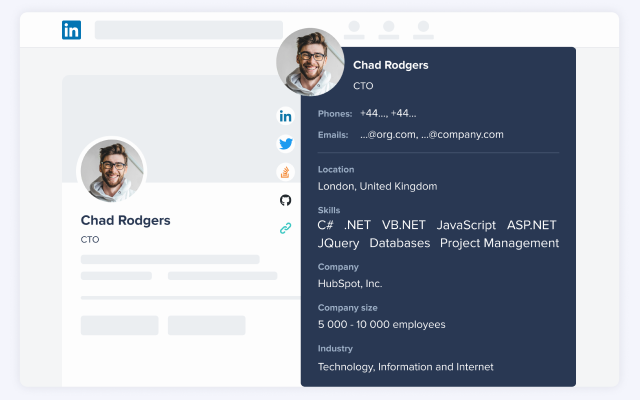This screenshot has width=640, height=400.
Task: Click the HubSpot, Inc. company name
Action: [x=350, y=283]
